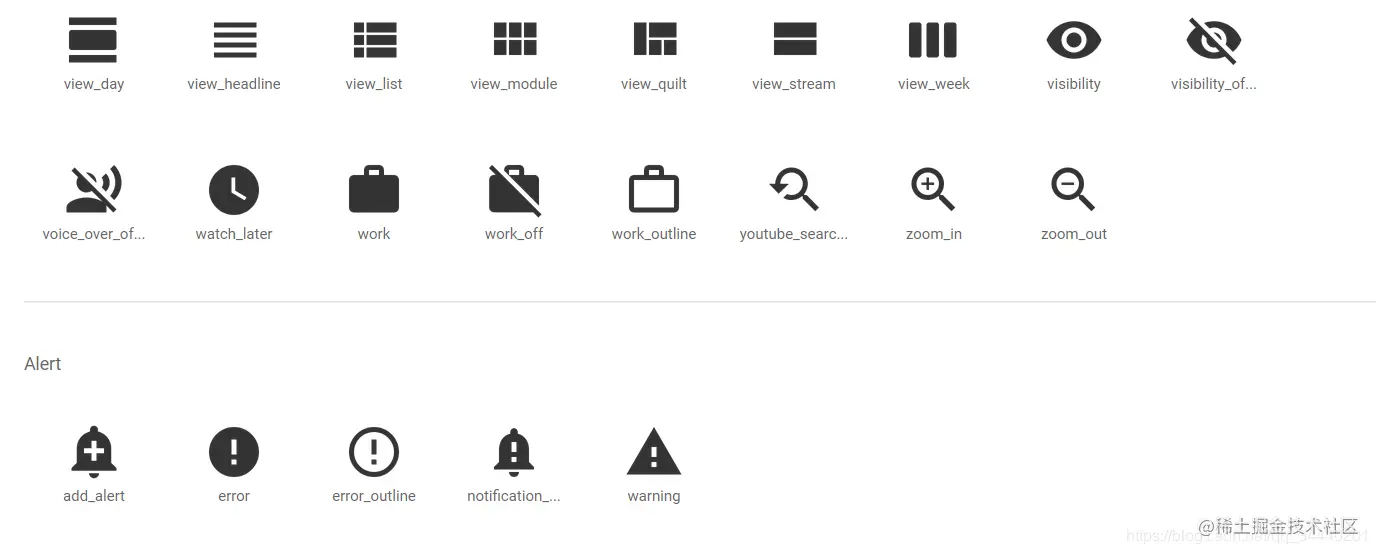Select the view_quilt icon
1376x554 pixels.
[x=655, y=39]
